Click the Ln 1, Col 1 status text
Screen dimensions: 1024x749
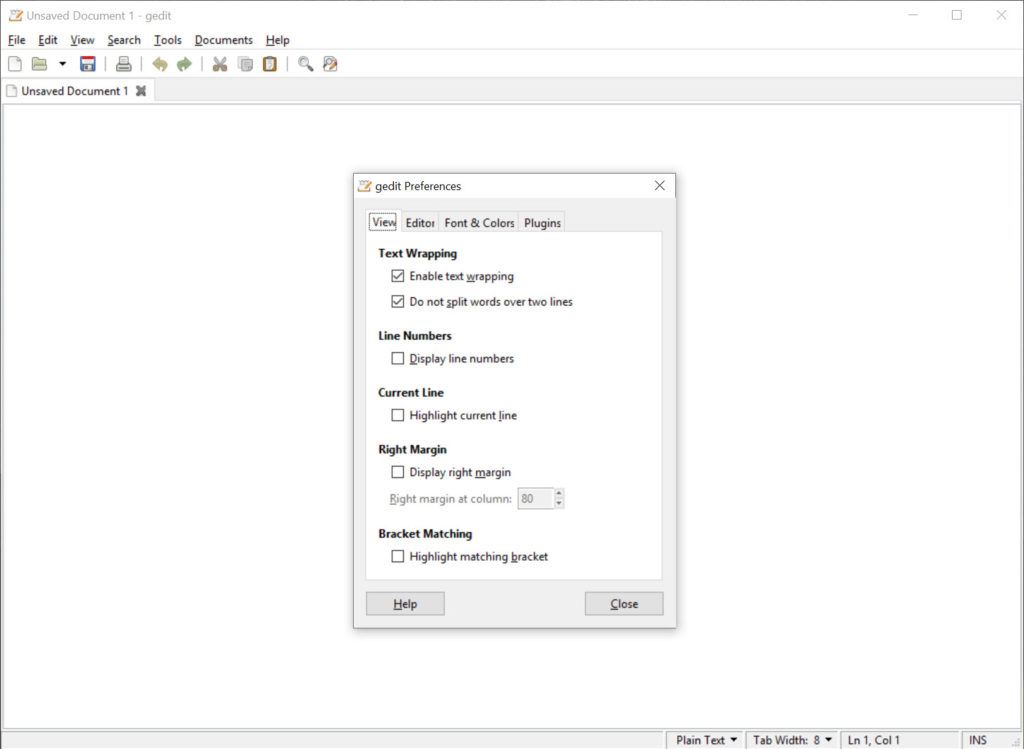tap(874, 740)
